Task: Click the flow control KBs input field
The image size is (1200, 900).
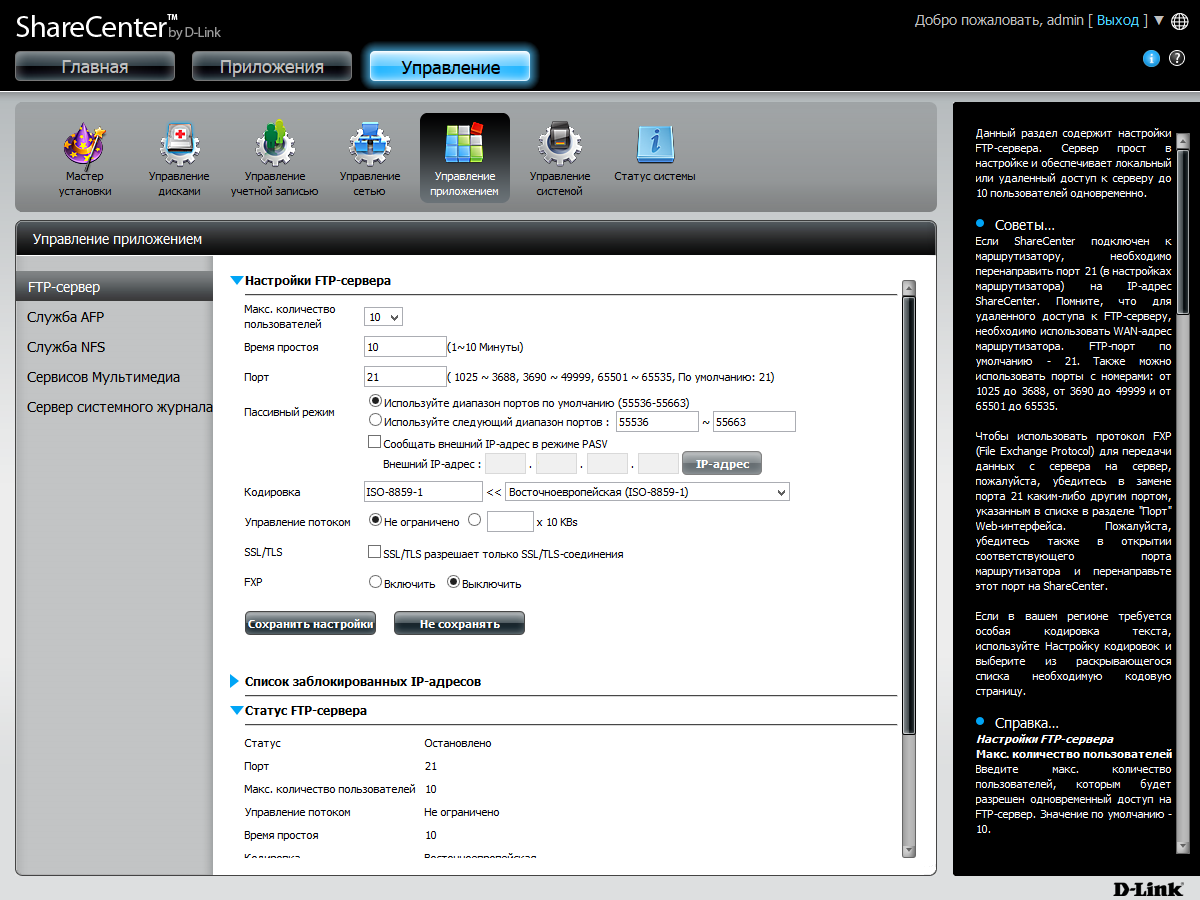Action: [x=510, y=522]
